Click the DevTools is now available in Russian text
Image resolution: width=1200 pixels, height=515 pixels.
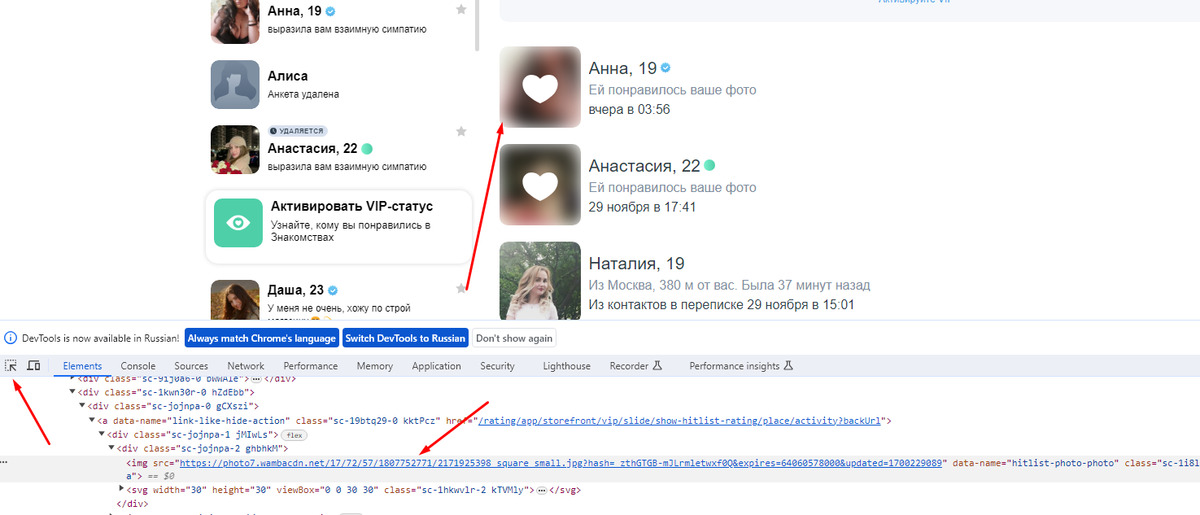[x=100, y=338]
